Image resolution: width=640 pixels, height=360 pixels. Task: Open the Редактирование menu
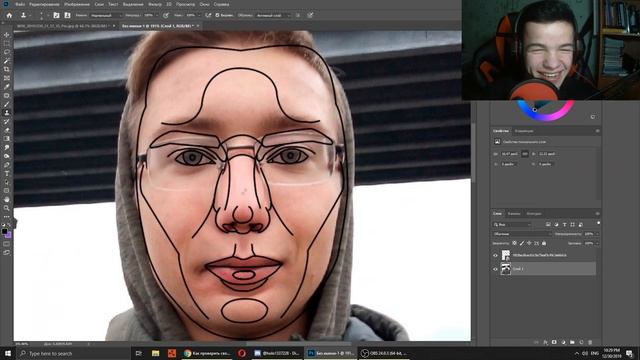click(44, 4)
